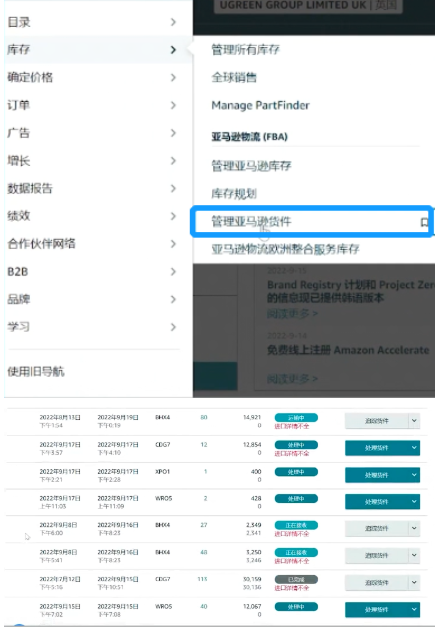Click destination XPO1 cell
Screen dimensions: 442x635
point(162,472)
